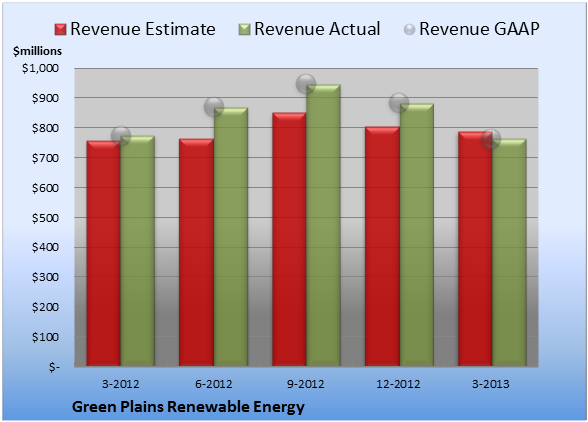Select the red estimate bar for 9-2012

coord(289,239)
